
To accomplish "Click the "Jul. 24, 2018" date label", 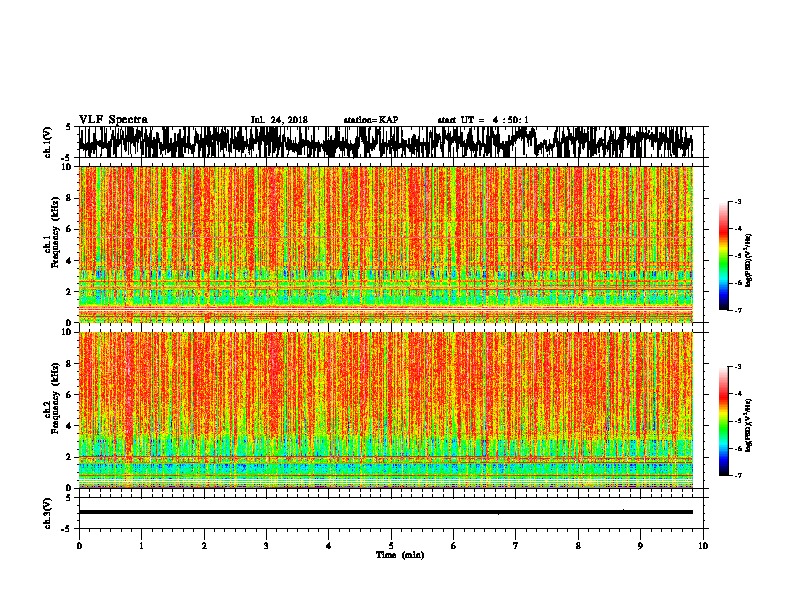I will [279, 120].
